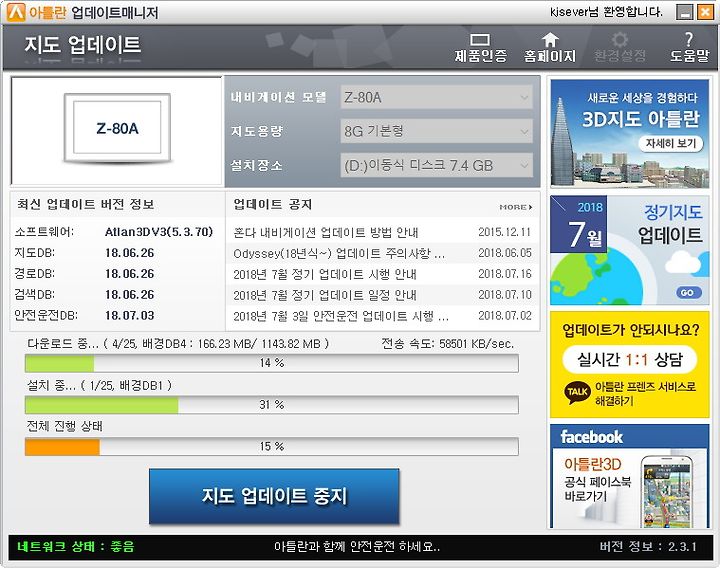The width and height of the screenshot is (720, 568).
Task: Click the 아틀란 프렌즈 서비스로 해결하기 text
Action: (645, 394)
